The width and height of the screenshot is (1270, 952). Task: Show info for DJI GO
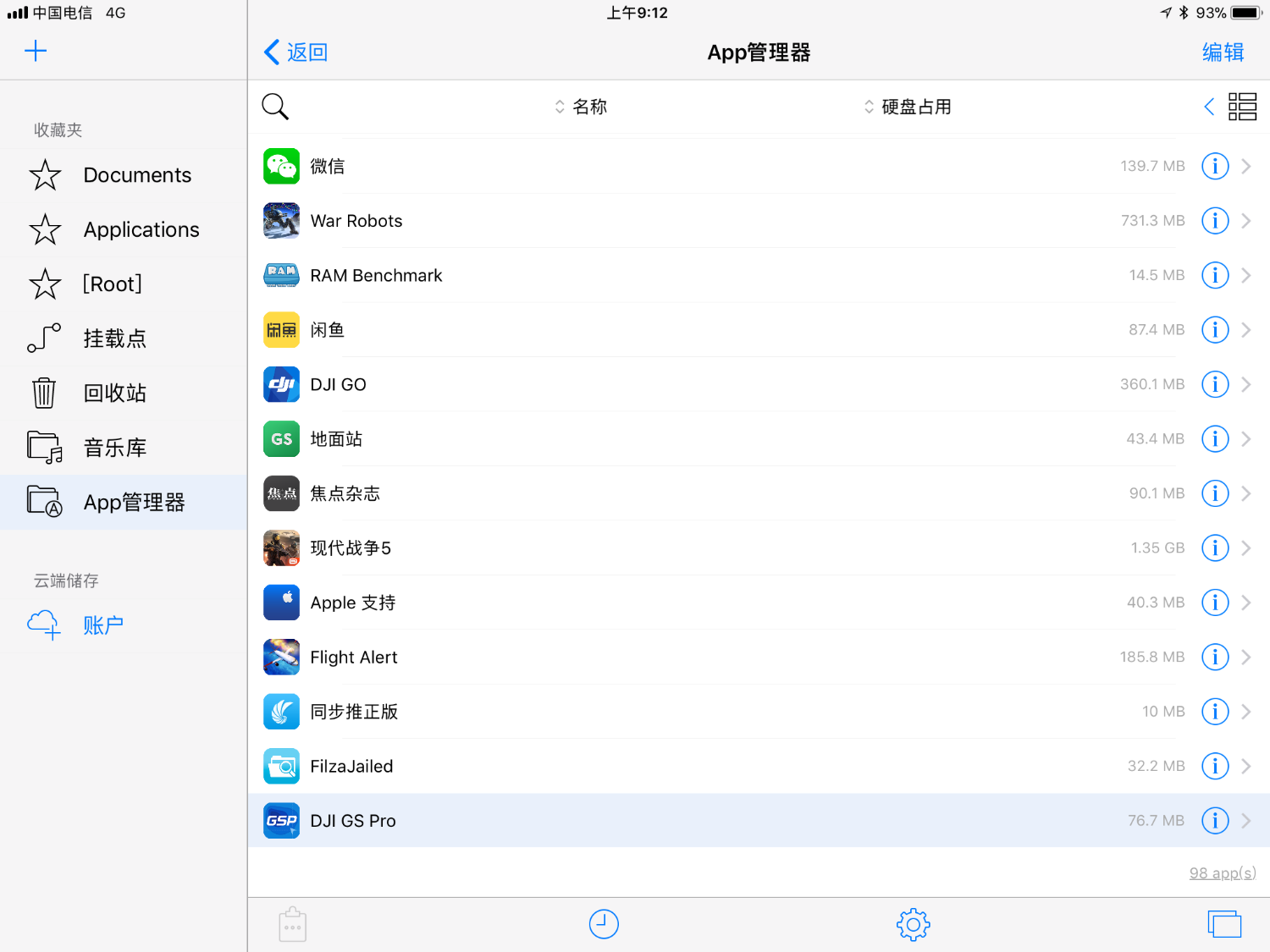pos(1215,384)
